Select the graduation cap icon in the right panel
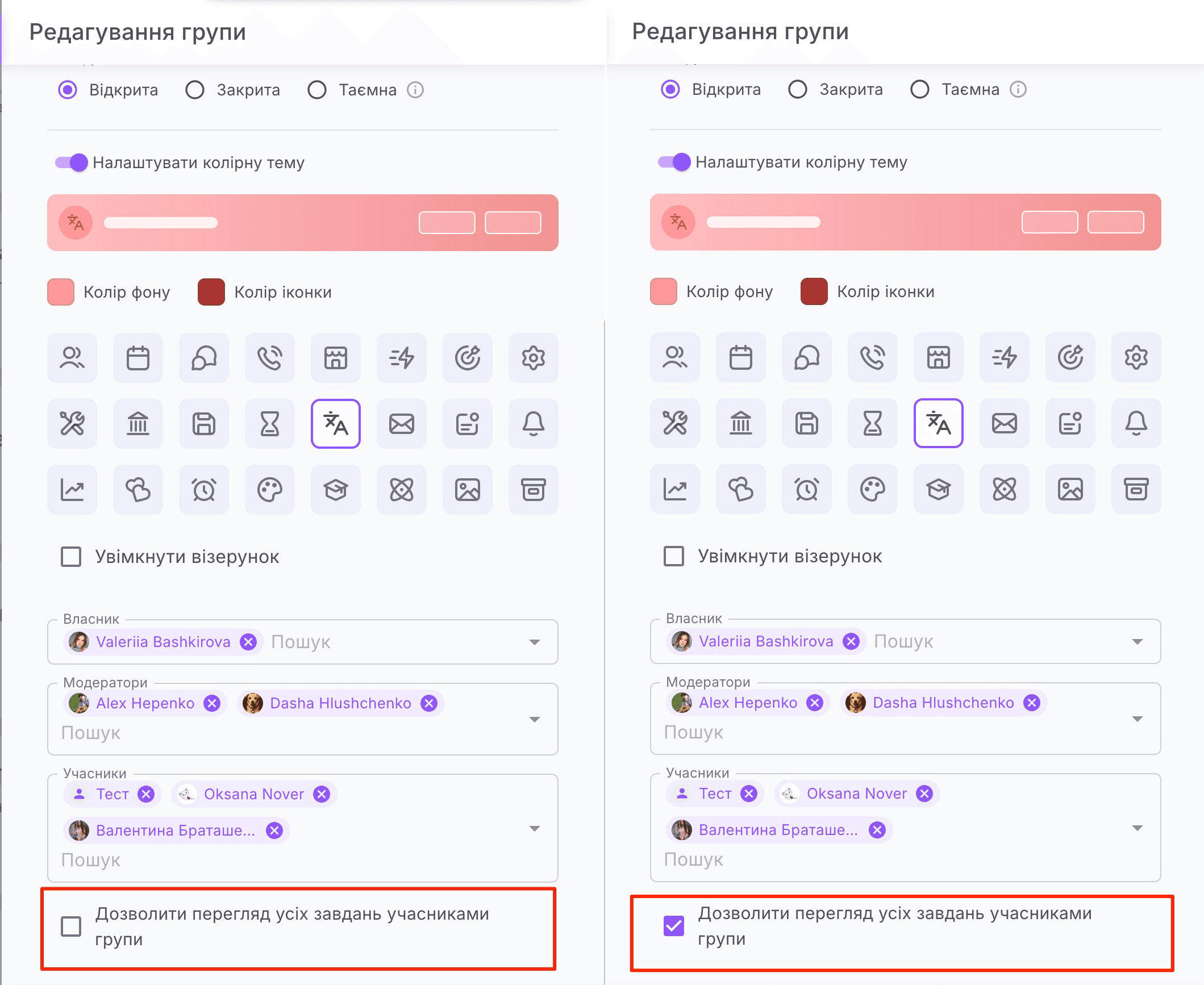This screenshot has width=1204, height=985. click(938, 489)
